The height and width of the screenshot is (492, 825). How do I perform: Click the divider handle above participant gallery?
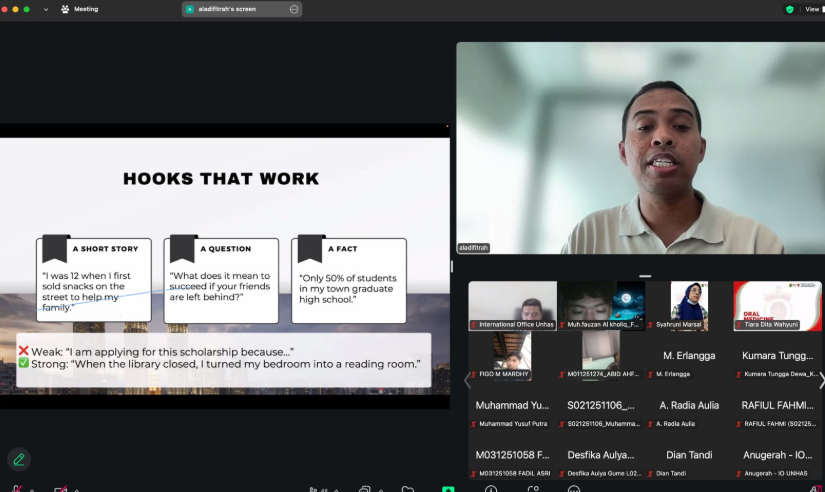(x=645, y=275)
